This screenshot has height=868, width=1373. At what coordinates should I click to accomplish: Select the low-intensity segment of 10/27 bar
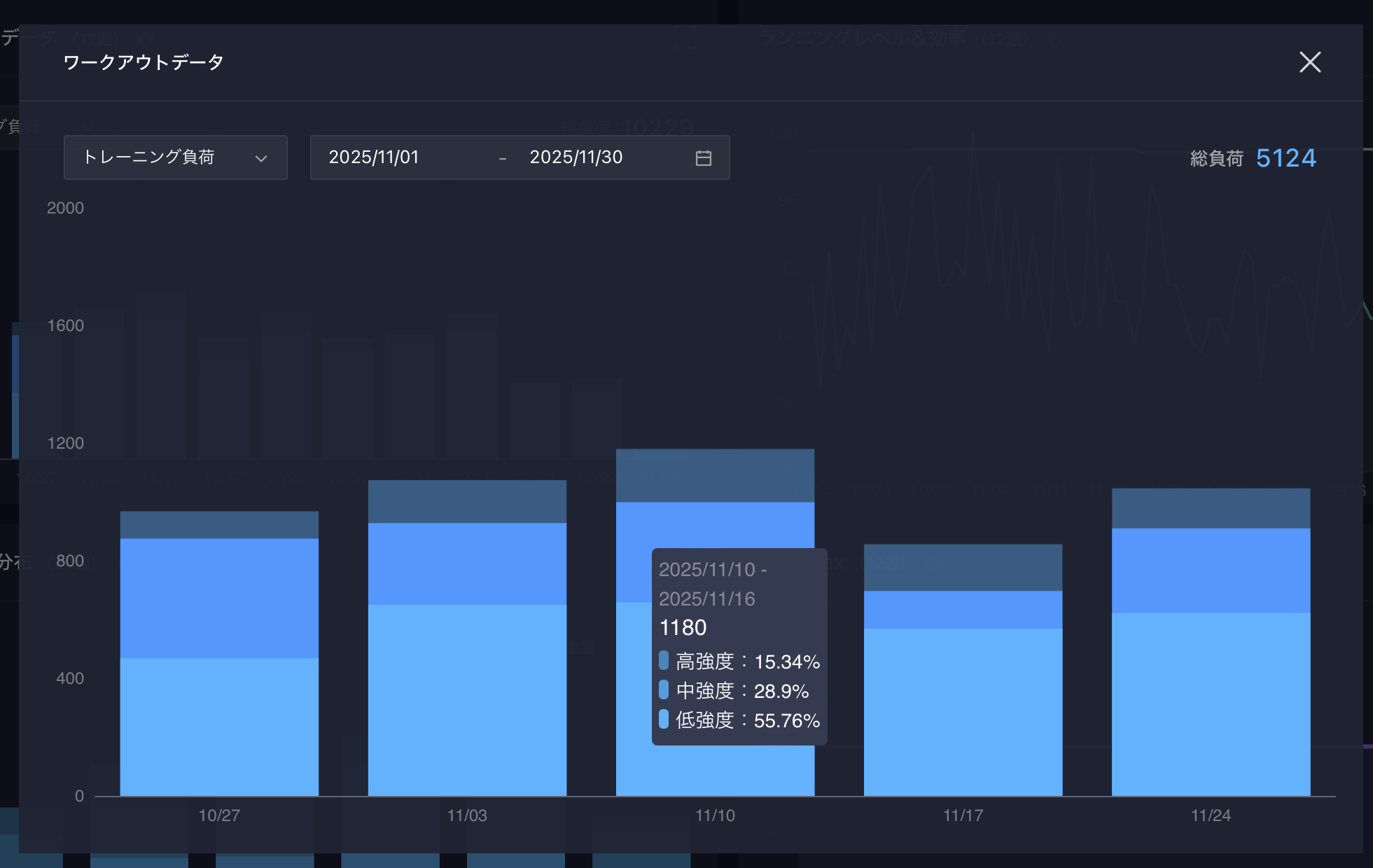[219, 726]
